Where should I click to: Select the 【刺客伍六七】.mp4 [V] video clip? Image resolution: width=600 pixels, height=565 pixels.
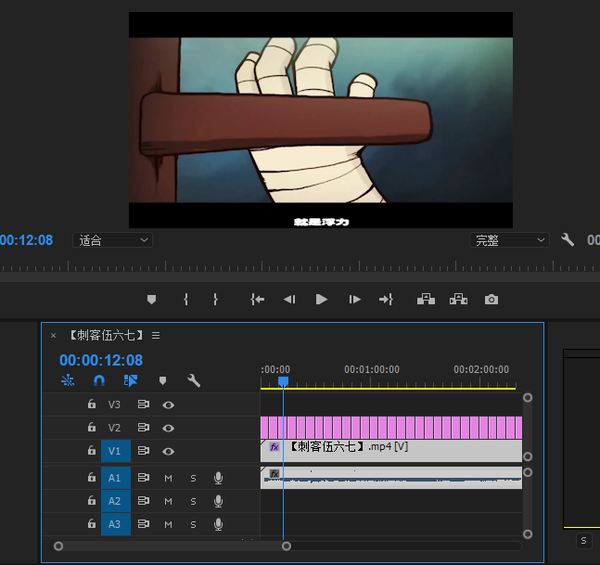click(x=391, y=451)
